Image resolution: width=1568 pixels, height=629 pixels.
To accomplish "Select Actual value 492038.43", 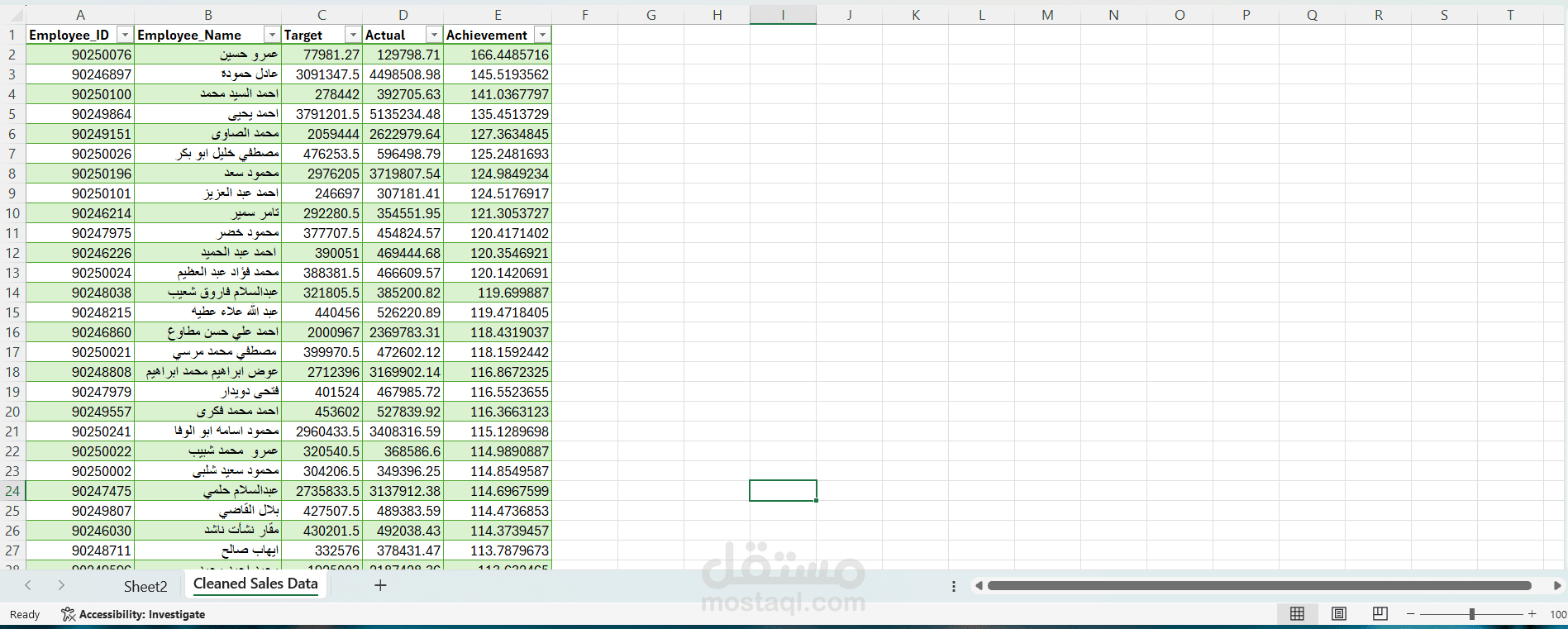I will [x=403, y=531].
